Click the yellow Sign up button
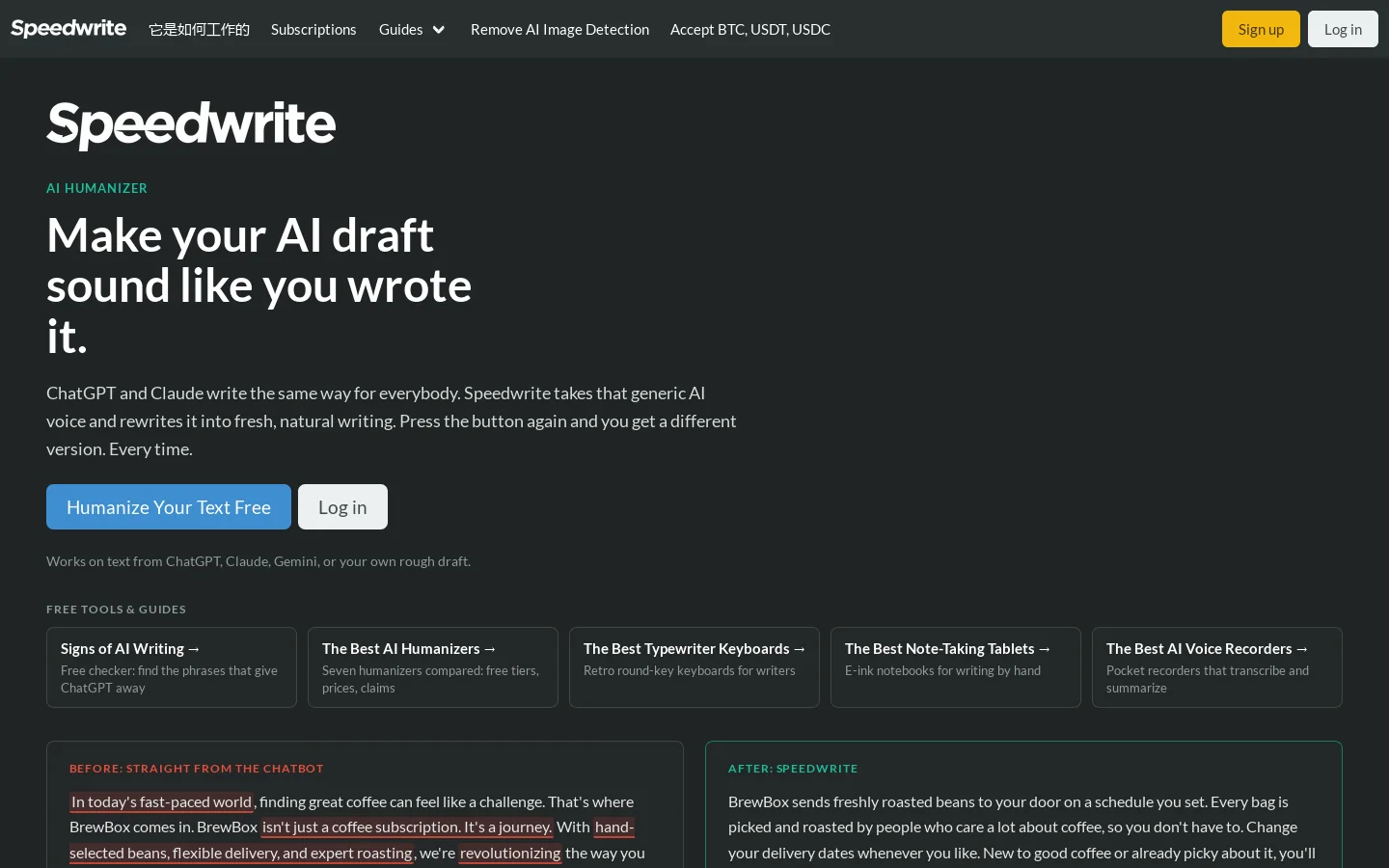The image size is (1389, 868). point(1261,29)
